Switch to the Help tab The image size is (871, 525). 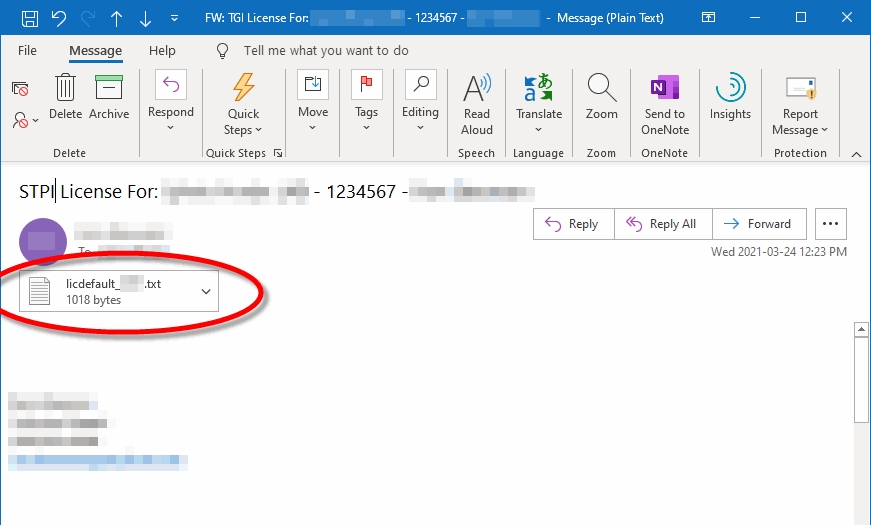click(162, 50)
